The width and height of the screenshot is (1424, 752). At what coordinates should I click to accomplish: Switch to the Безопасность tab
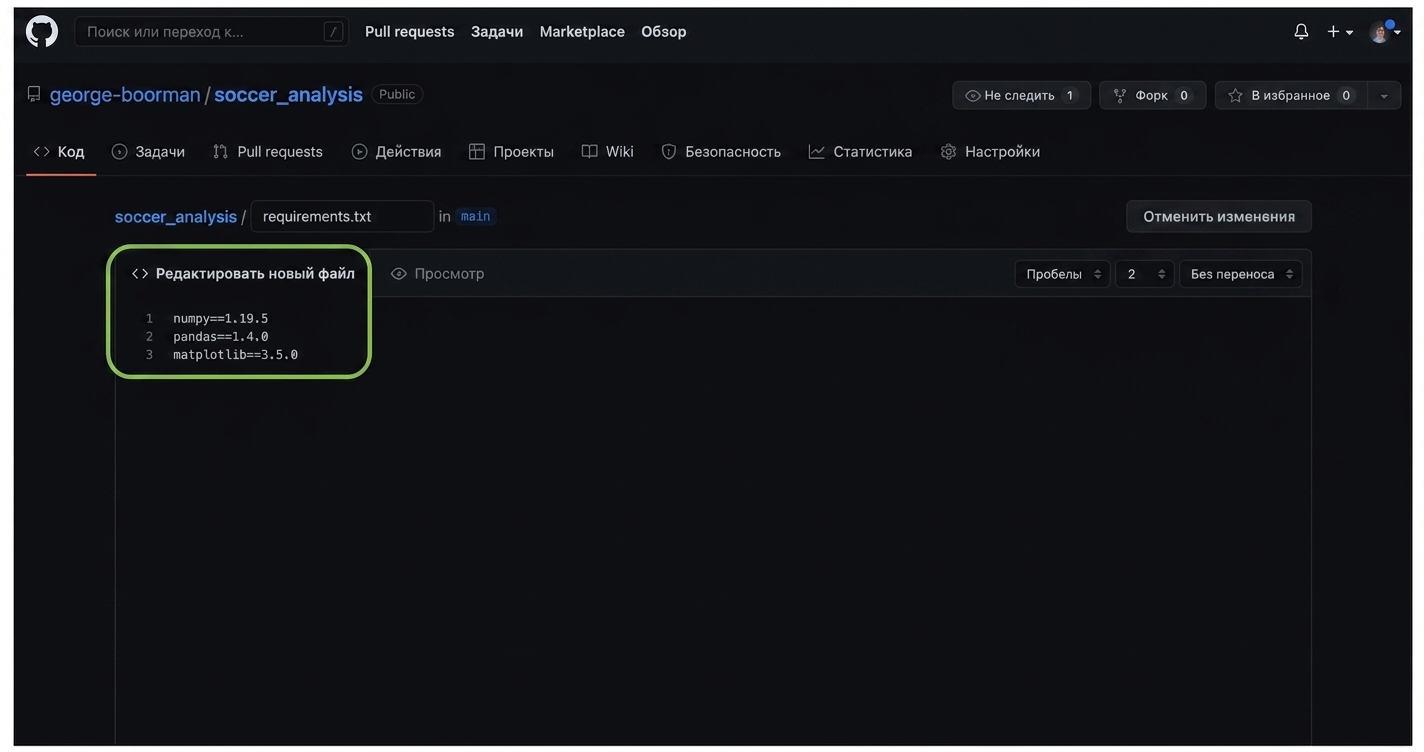tap(721, 152)
